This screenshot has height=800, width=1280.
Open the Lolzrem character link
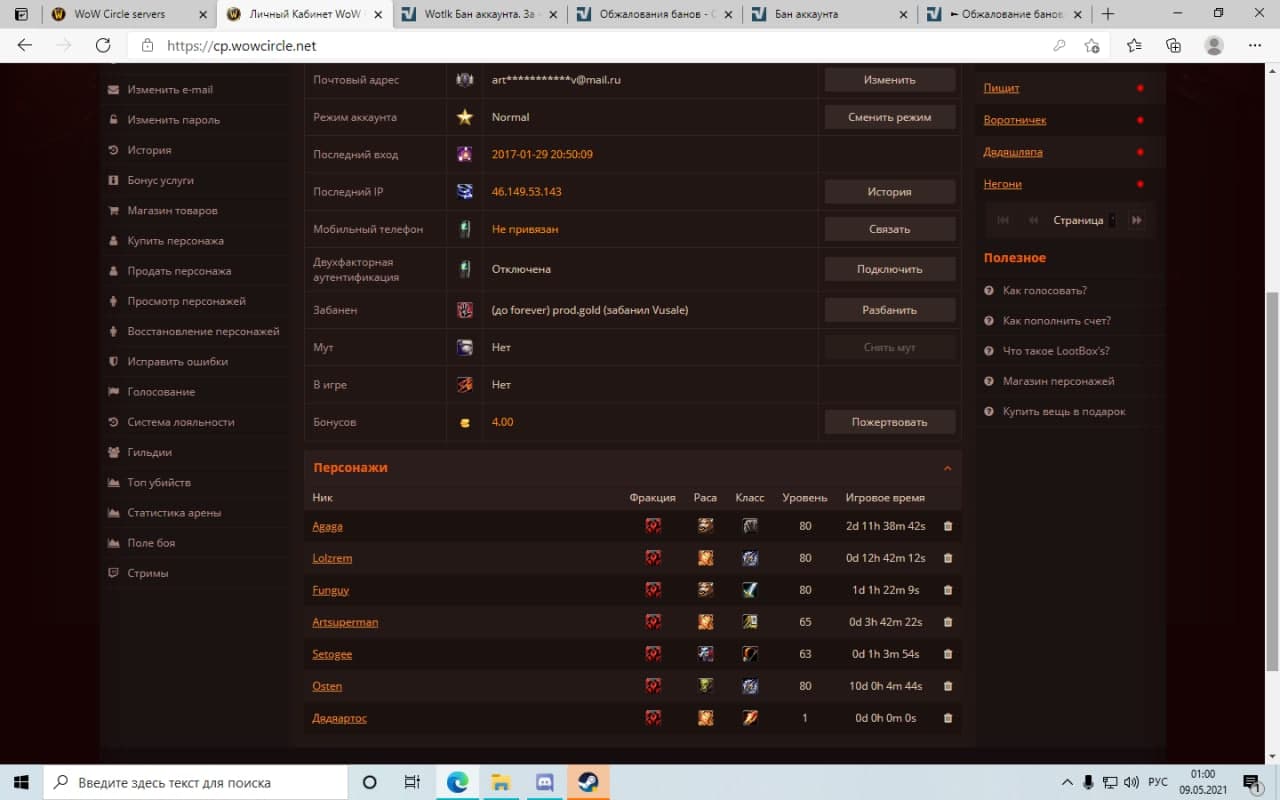pos(332,558)
